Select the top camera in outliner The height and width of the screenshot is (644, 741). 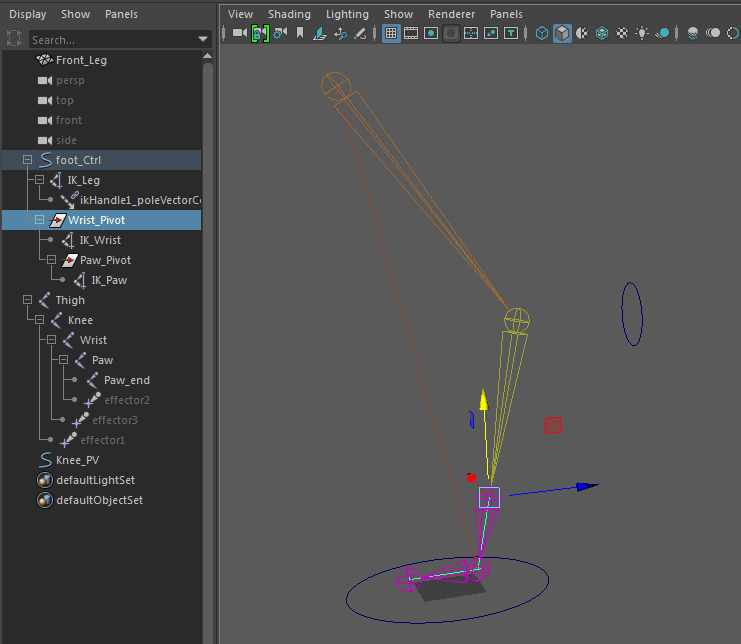click(x=64, y=100)
